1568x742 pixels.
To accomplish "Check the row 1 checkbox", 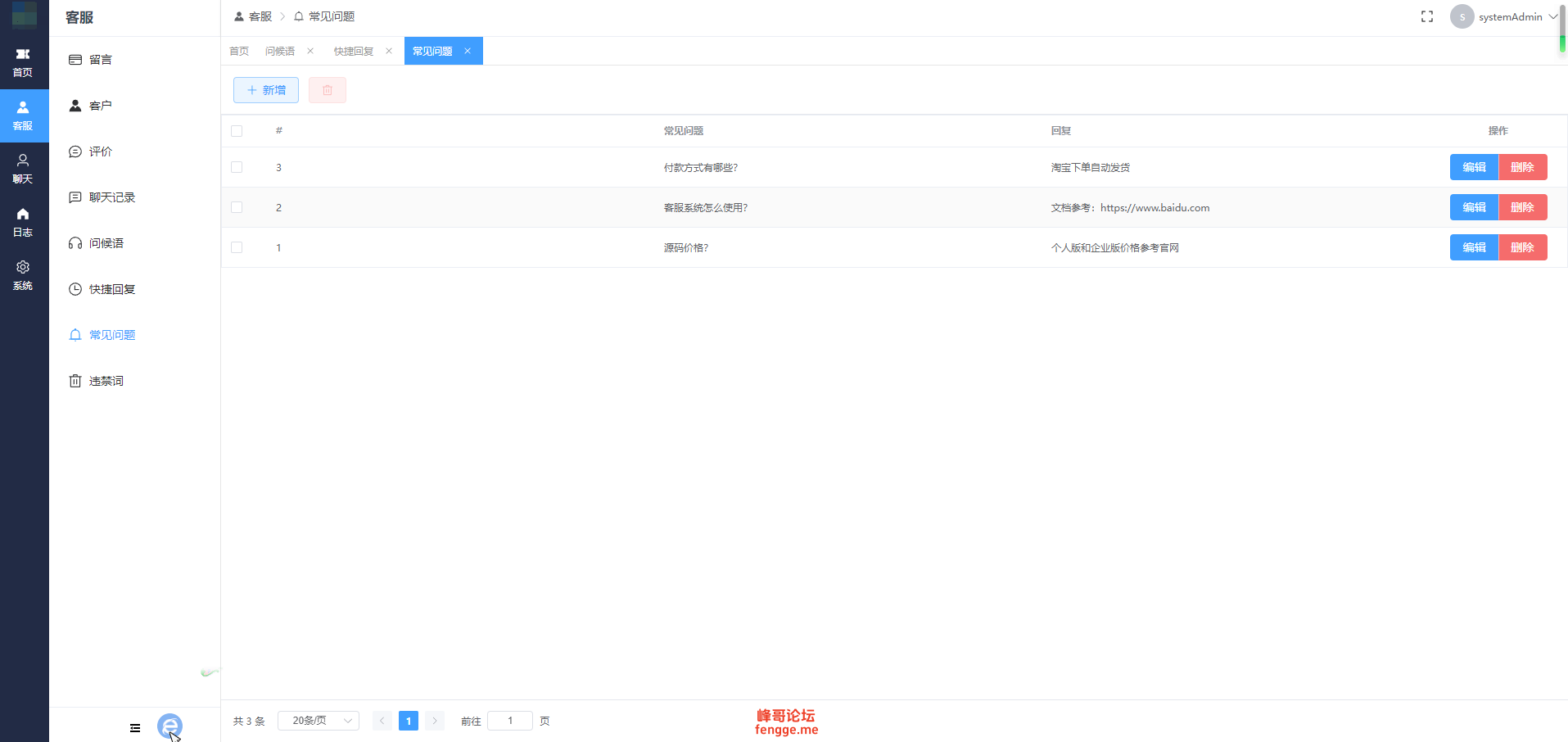I will click(237, 247).
